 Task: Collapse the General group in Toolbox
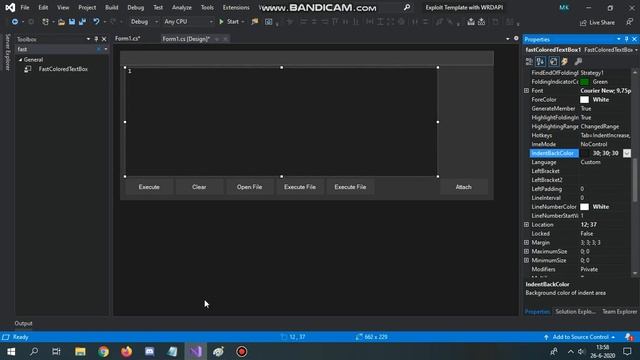(x=20, y=60)
